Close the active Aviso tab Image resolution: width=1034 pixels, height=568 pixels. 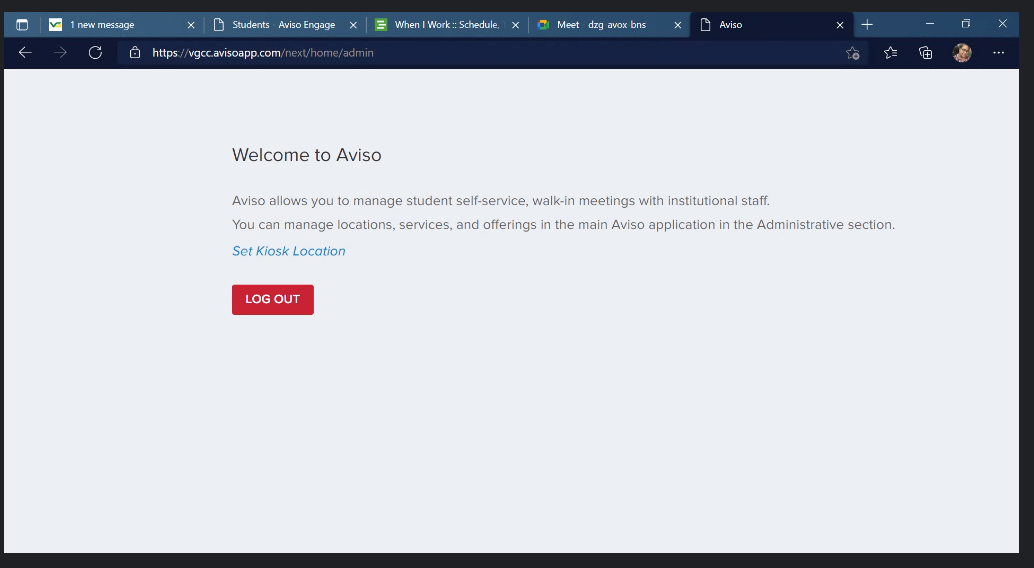click(839, 25)
